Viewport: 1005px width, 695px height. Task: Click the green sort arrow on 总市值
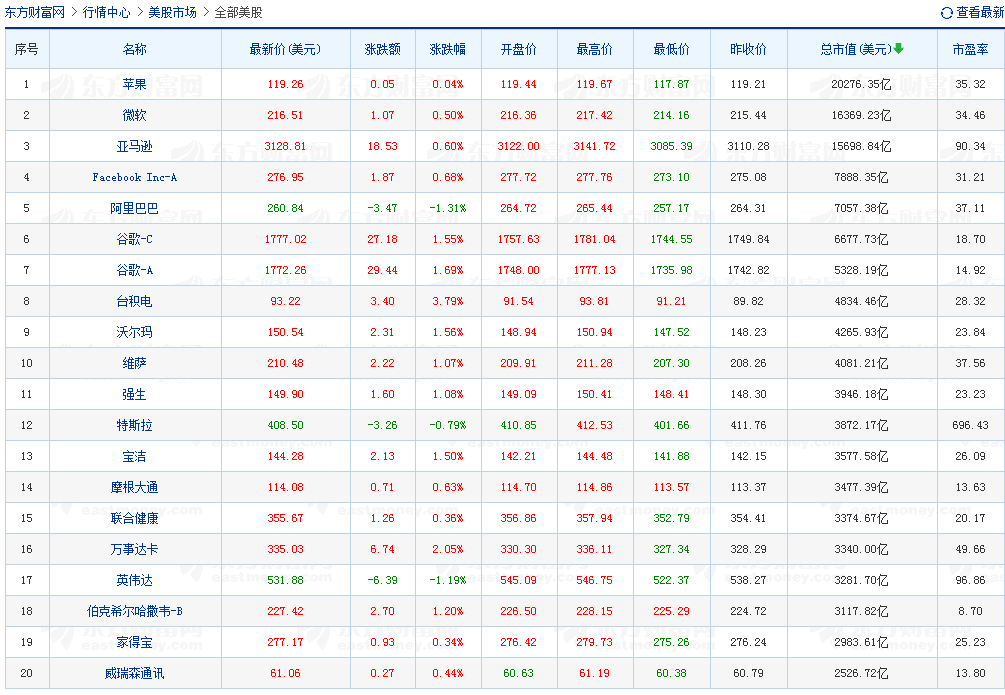(899, 49)
